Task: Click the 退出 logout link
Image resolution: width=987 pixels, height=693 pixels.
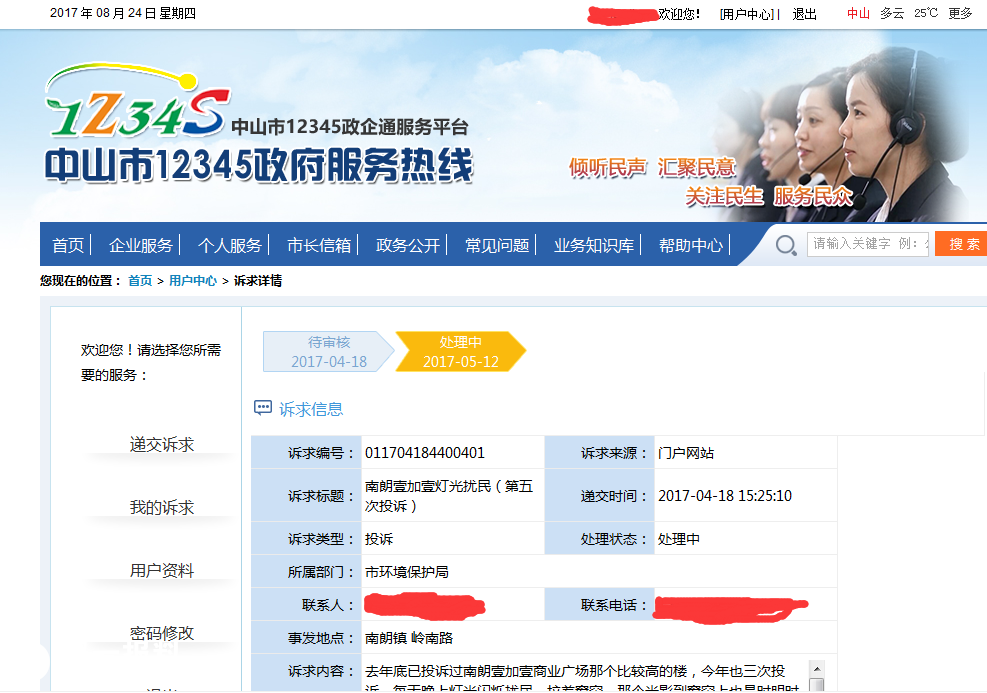Action: coord(805,14)
